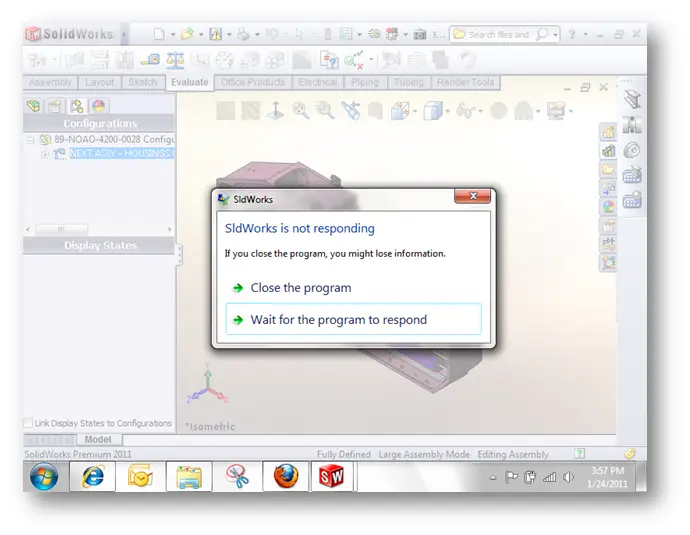Image resolution: width=690 pixels, height=535 pixels.
Task: Open dropdown arrow beside the Print icon
Action: [x=257, y=34]
